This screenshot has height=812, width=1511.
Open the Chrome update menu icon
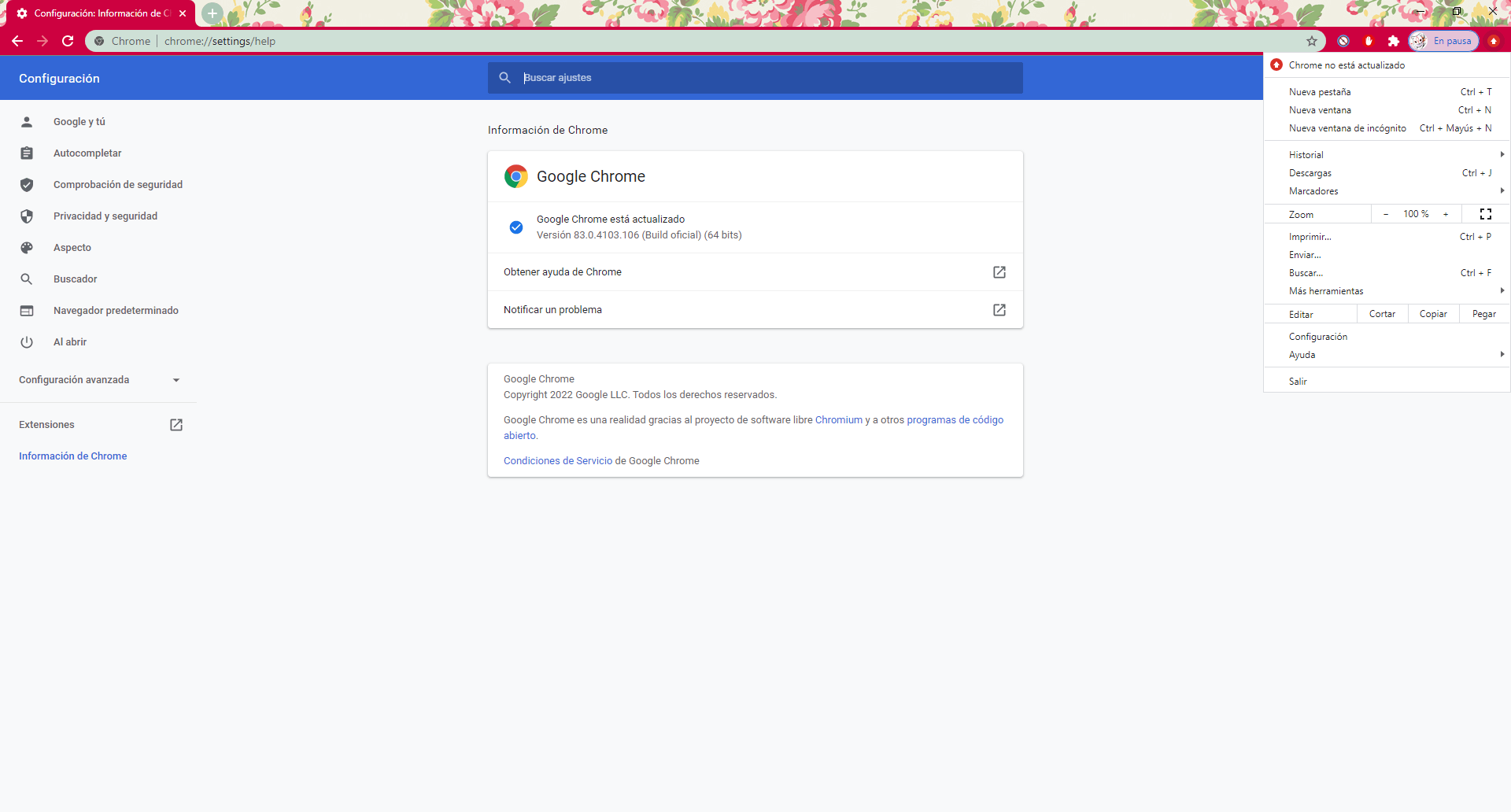click(1493, 41)
